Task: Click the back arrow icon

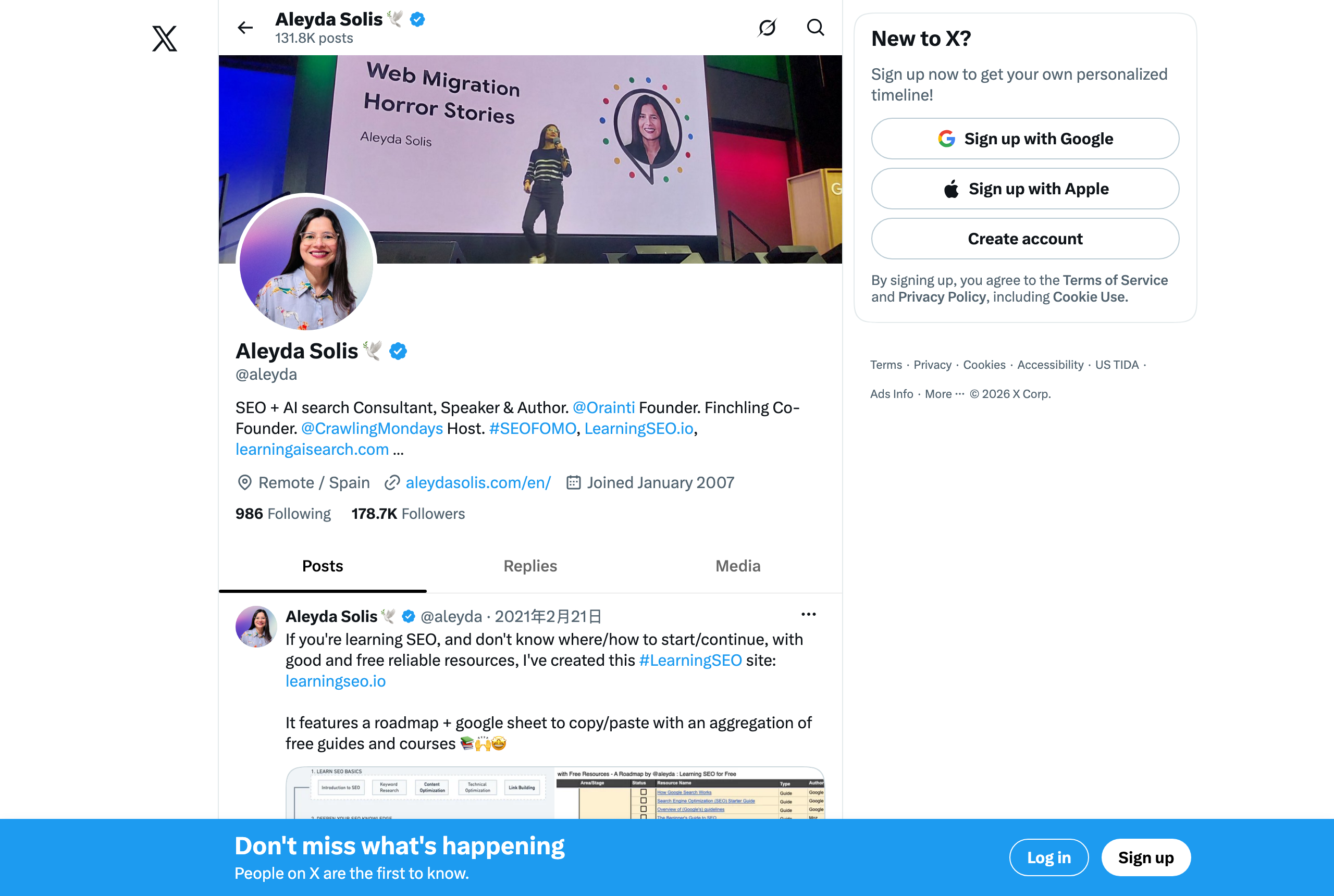Action: pos(245,28)
